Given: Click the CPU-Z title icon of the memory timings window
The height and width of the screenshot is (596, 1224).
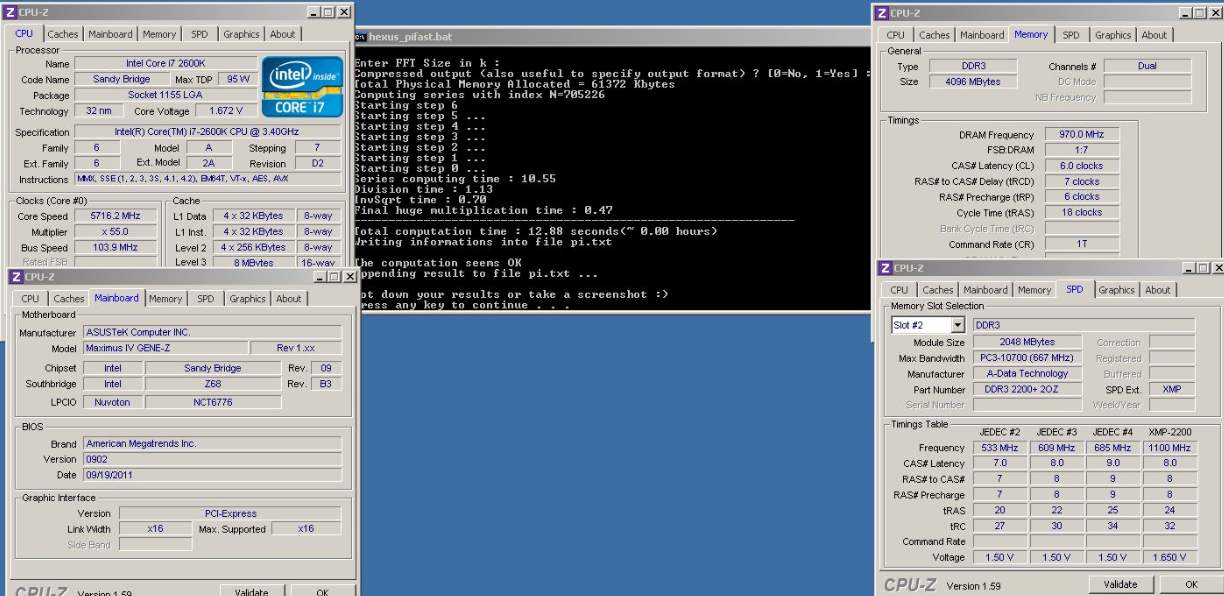Looking at the screenshot, I should tap(881, 13).
